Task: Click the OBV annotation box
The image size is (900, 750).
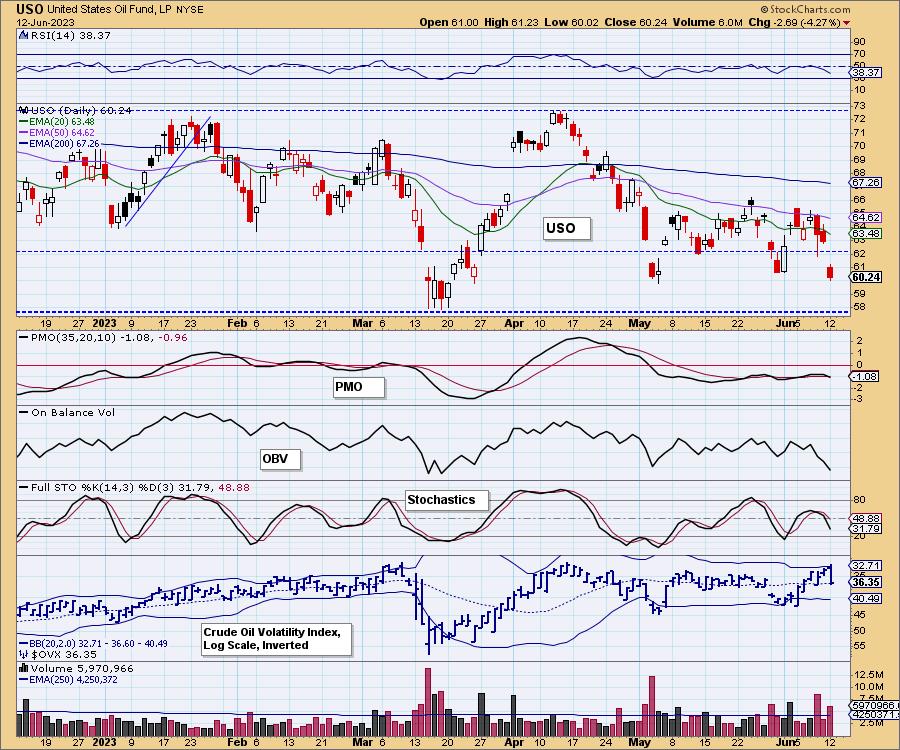Action: click(281, 459)
